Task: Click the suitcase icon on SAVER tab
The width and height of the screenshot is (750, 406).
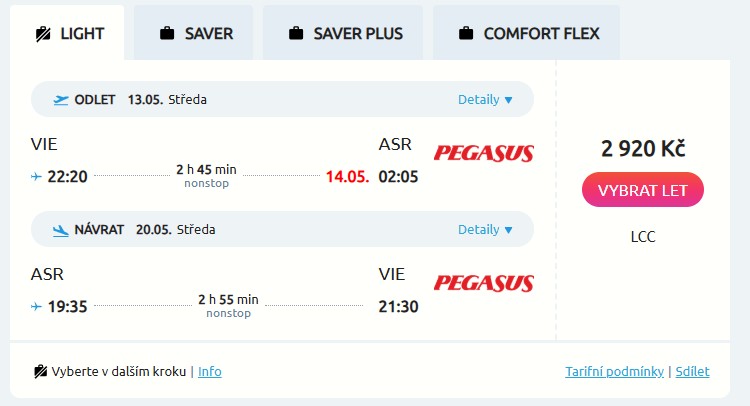Action: (x=167, y=33)
